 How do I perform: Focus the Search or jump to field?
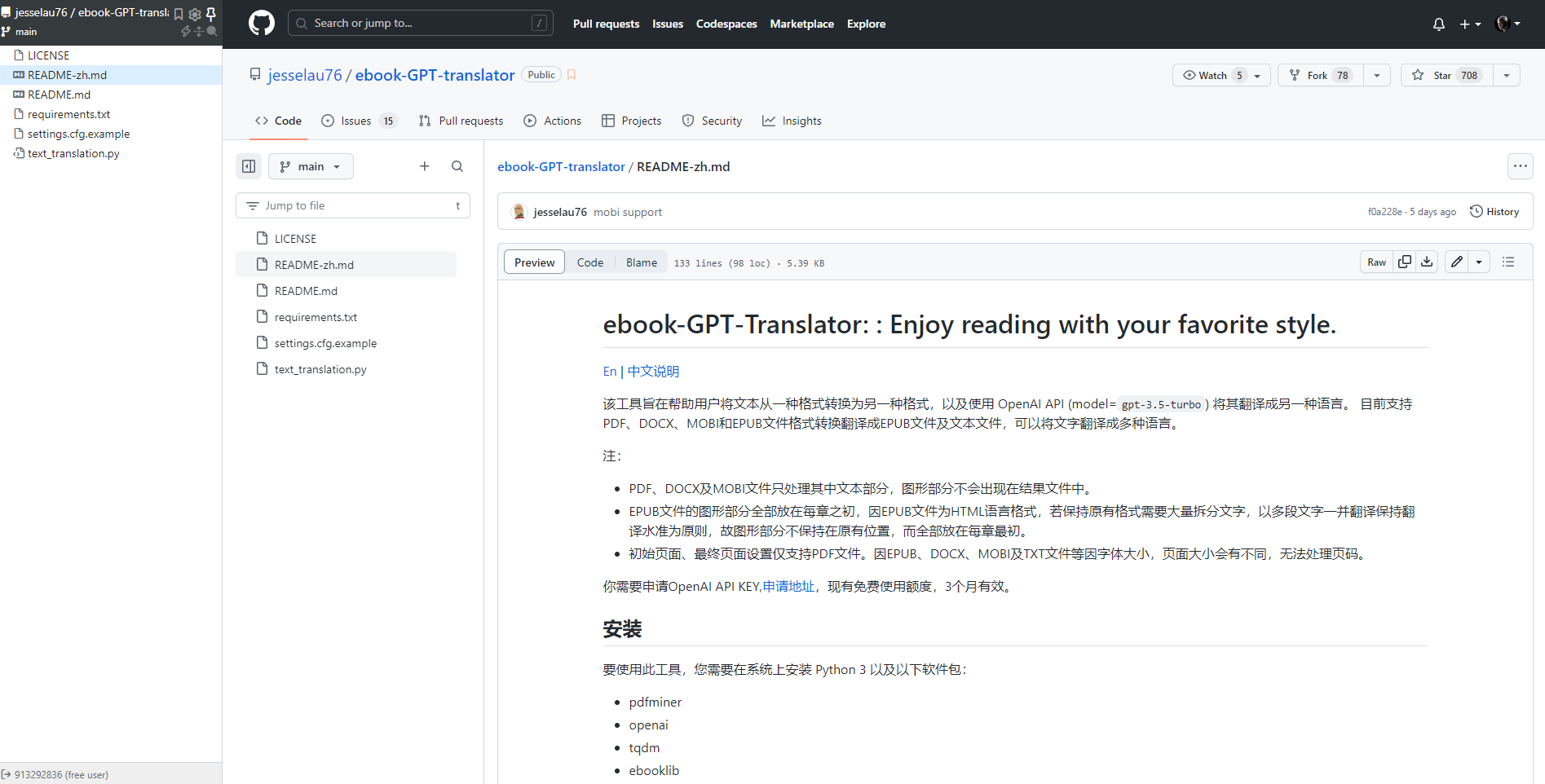[x=420, y=23]
